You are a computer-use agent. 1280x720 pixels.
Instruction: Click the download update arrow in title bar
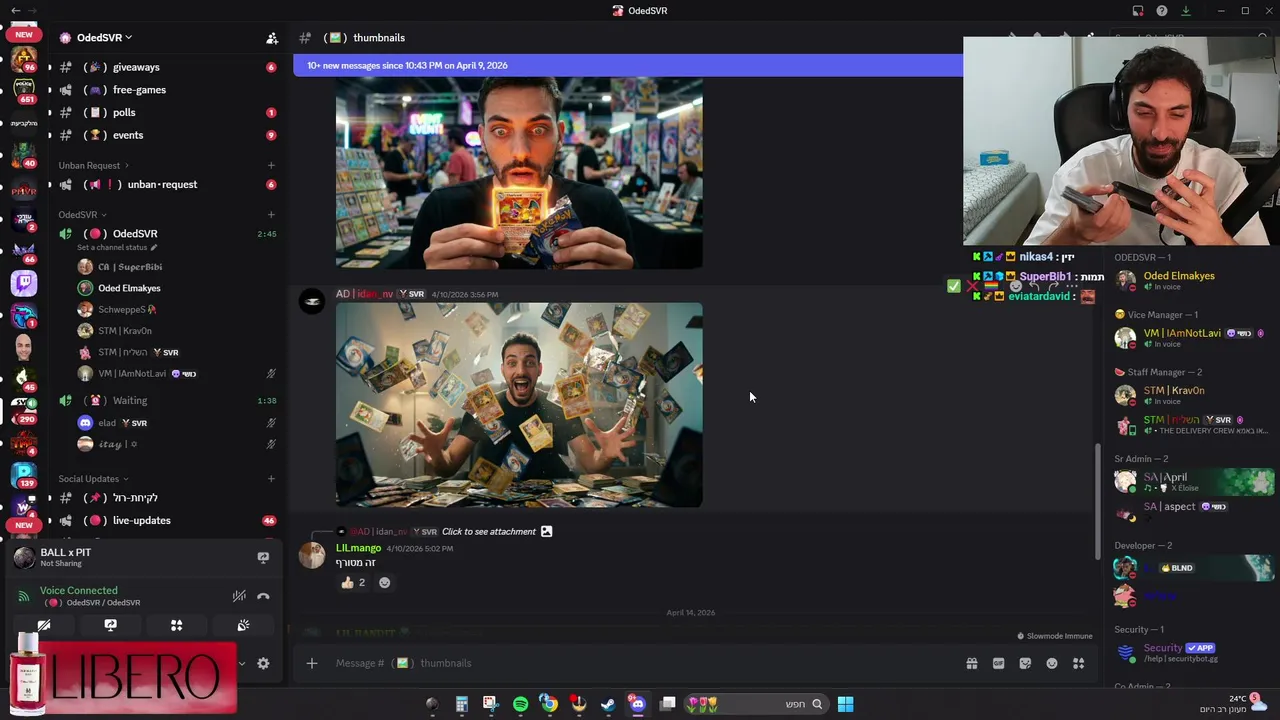click(1186, 11)
